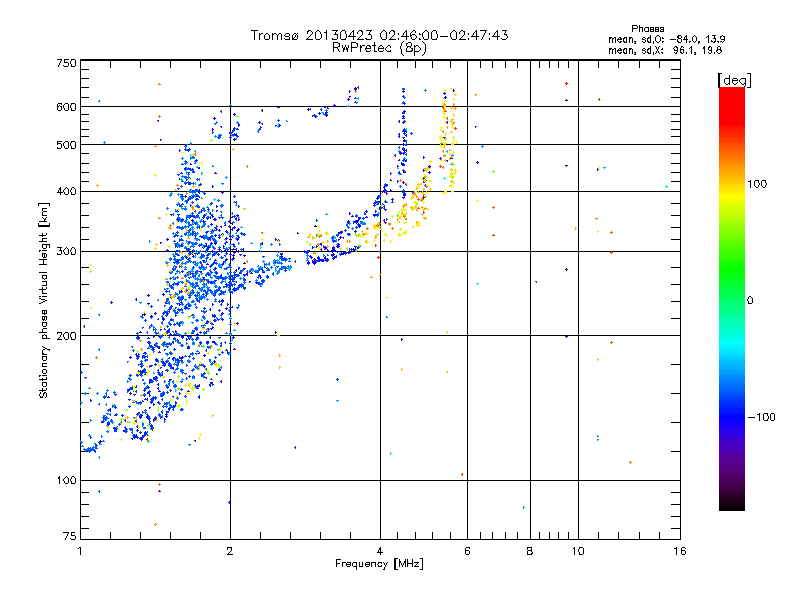Click the x-axis '10' tick label
Screen dimensions: 800x600
[578, 551]
